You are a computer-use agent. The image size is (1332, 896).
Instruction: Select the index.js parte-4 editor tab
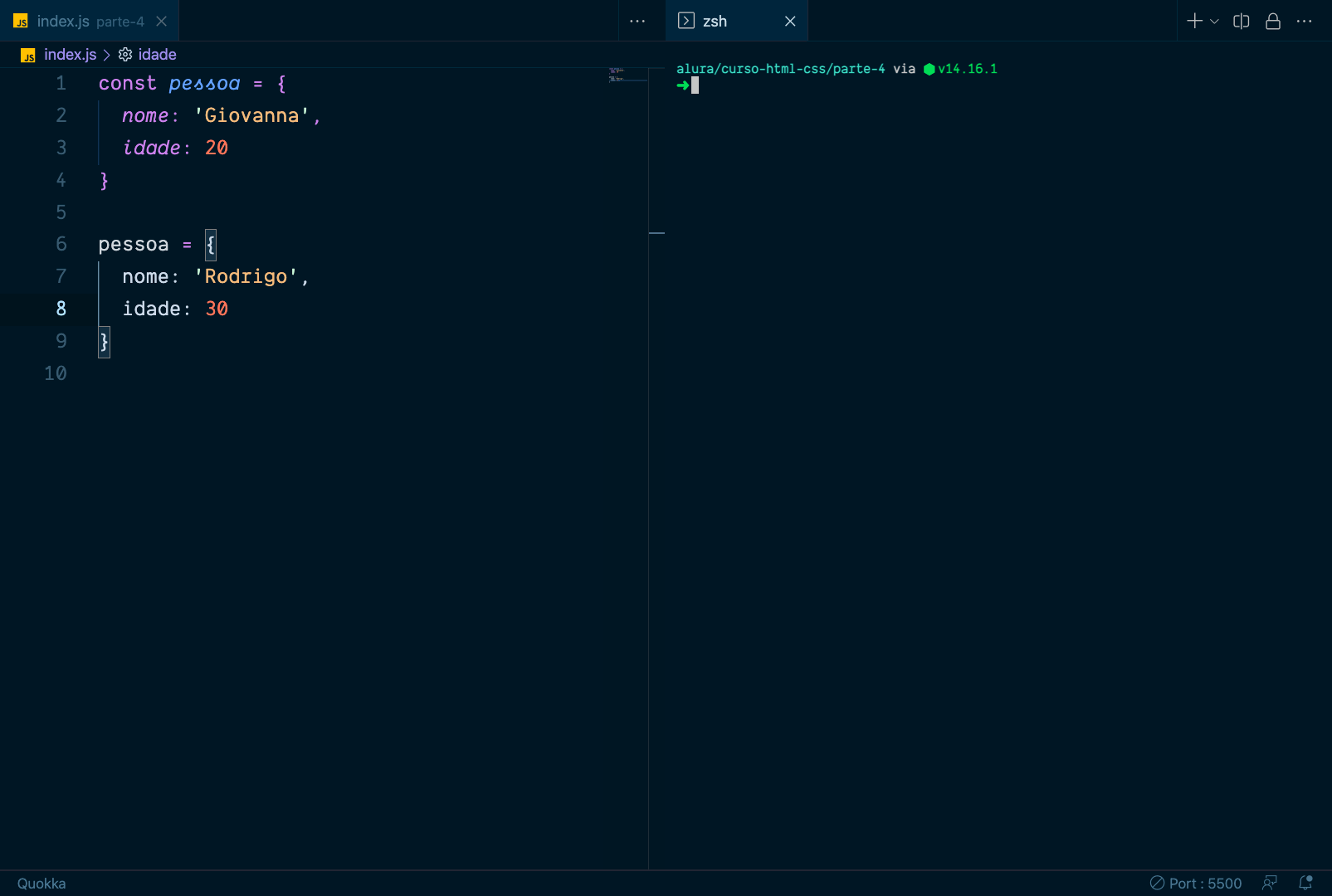pyautogui.click(x=90, y=21)
